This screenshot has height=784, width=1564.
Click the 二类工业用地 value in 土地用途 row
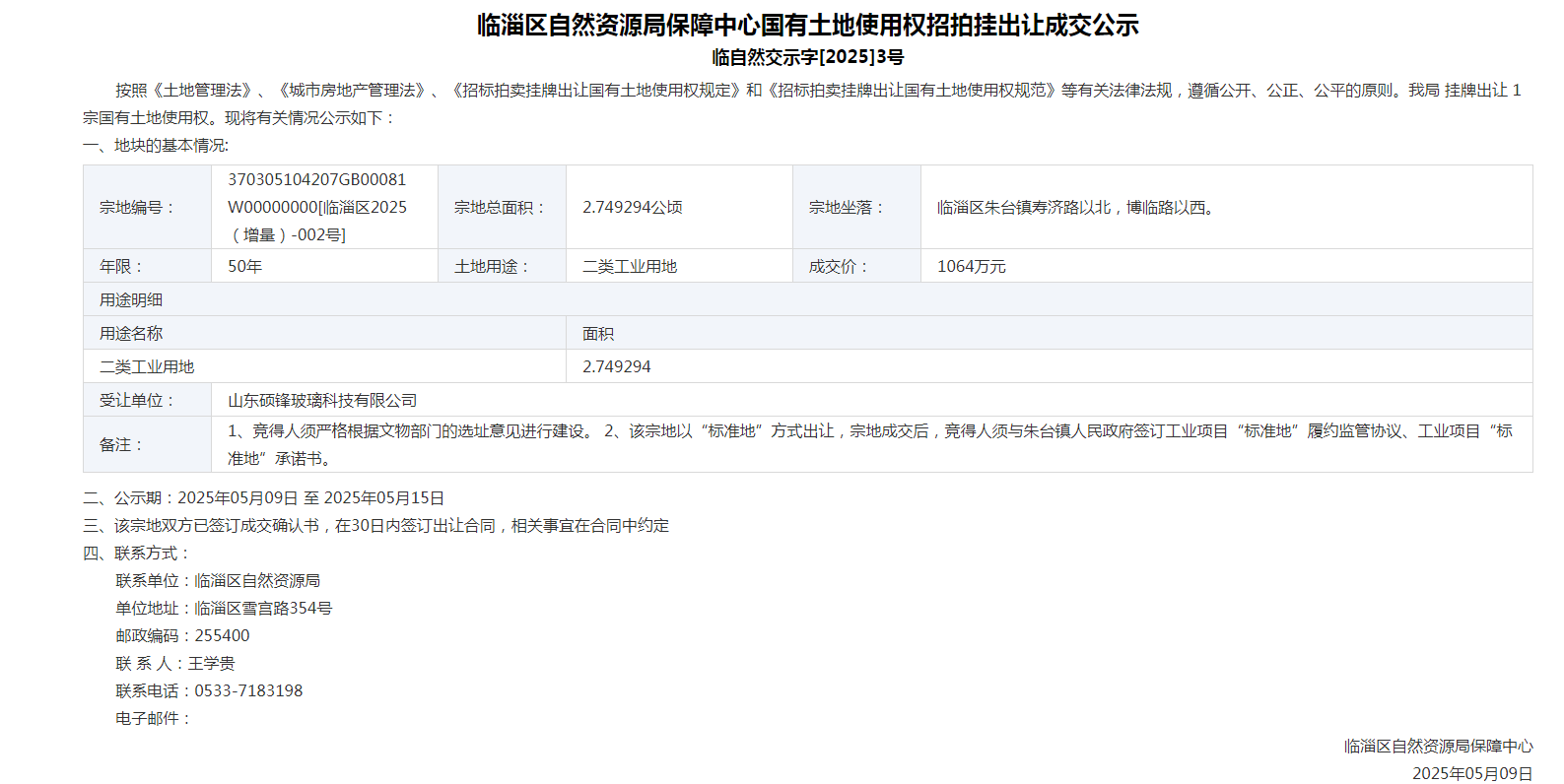[630, 267]
